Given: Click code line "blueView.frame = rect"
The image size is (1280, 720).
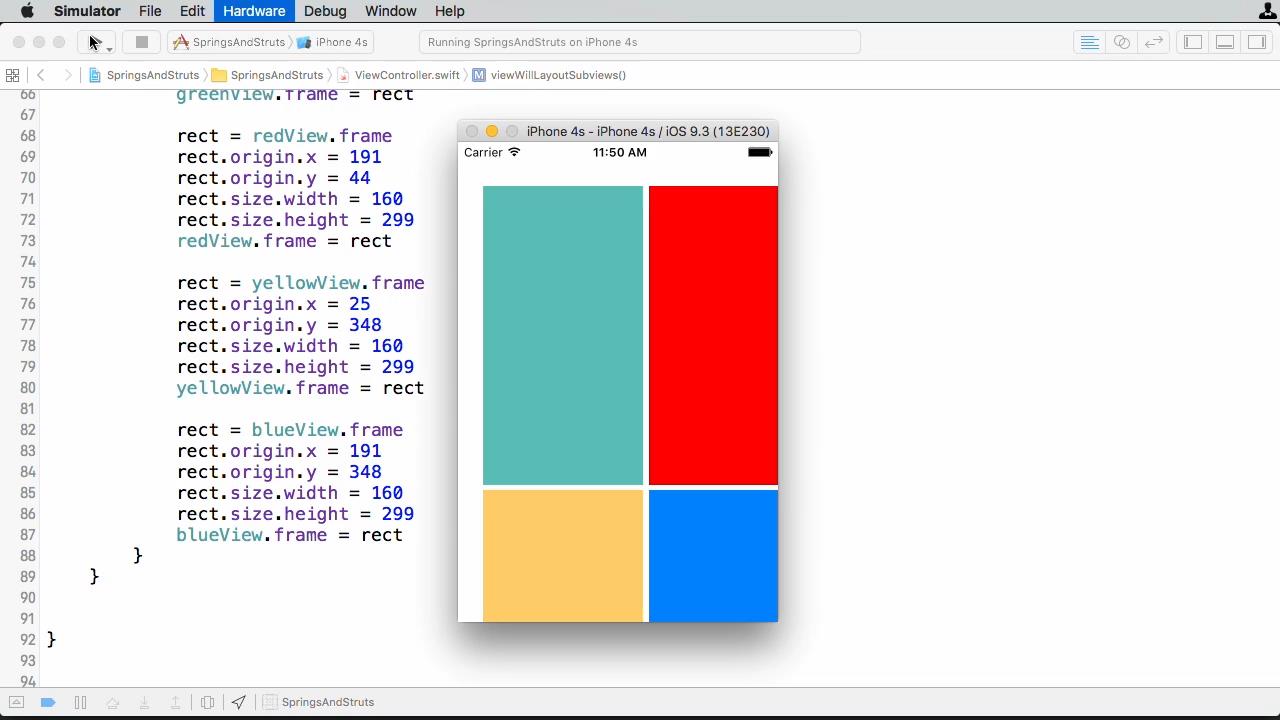Looking at the screenshot, I should 290,535.
